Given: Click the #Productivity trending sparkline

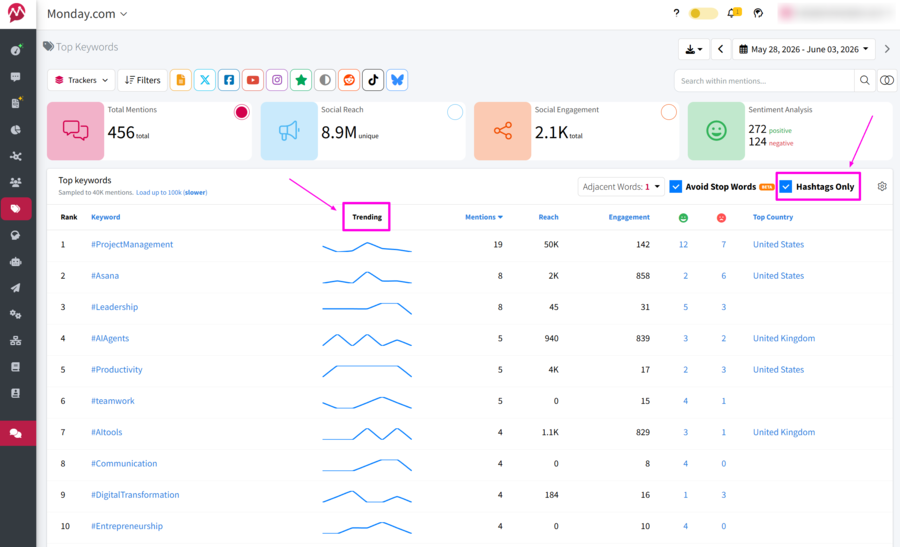Looking at the screenshot, I should (x=367, y=370).
